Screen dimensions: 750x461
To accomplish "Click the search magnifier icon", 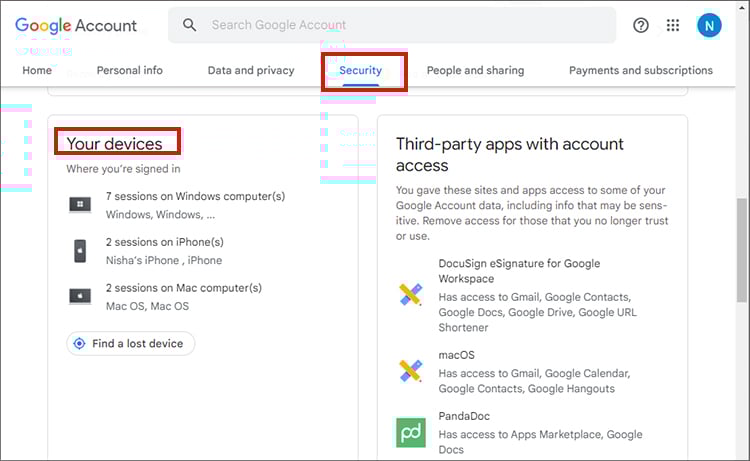I will pos(190,26).
